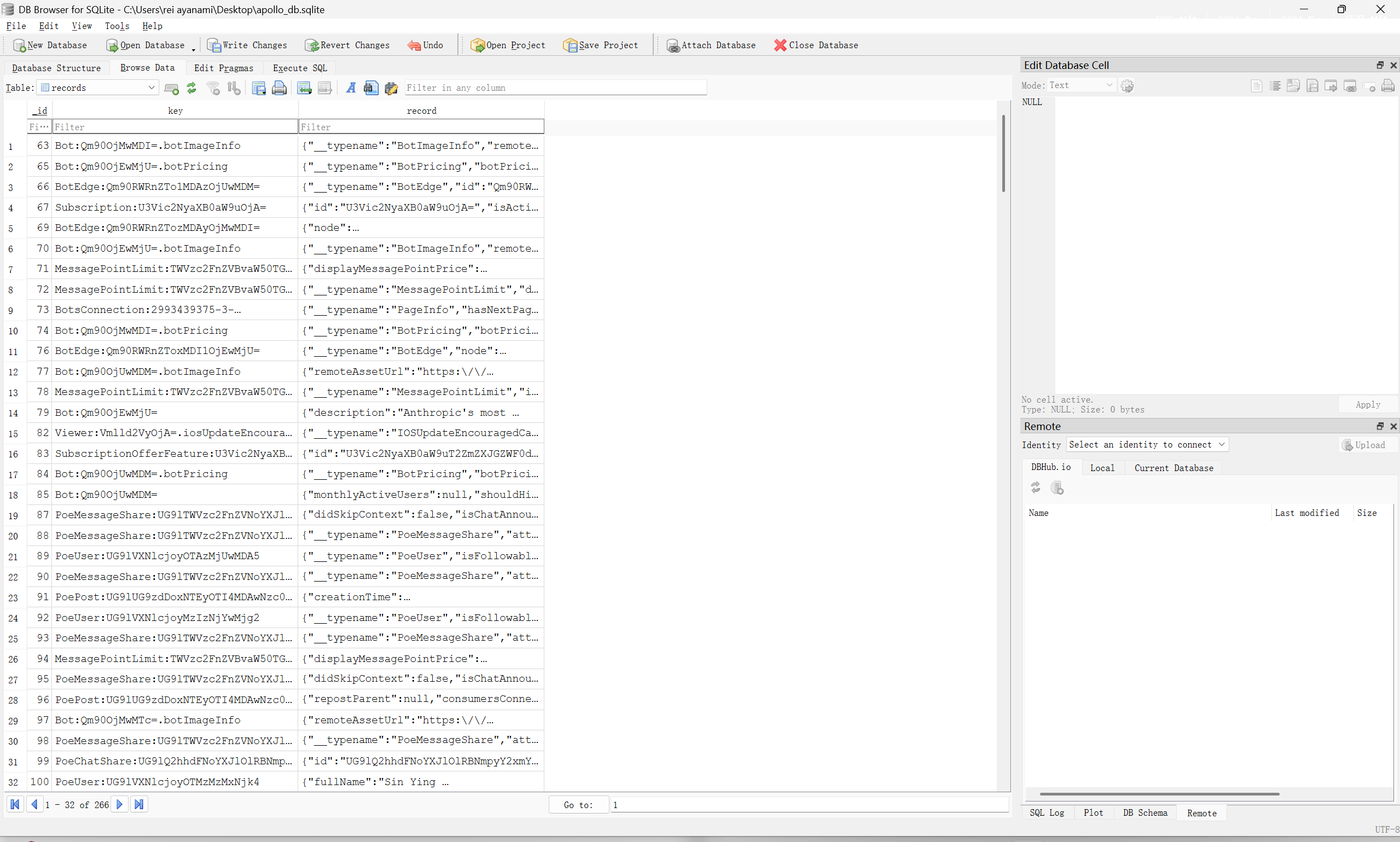1400x842 pixels.
Task: Click the 'Filter in any column' input field
Action: 555,88
